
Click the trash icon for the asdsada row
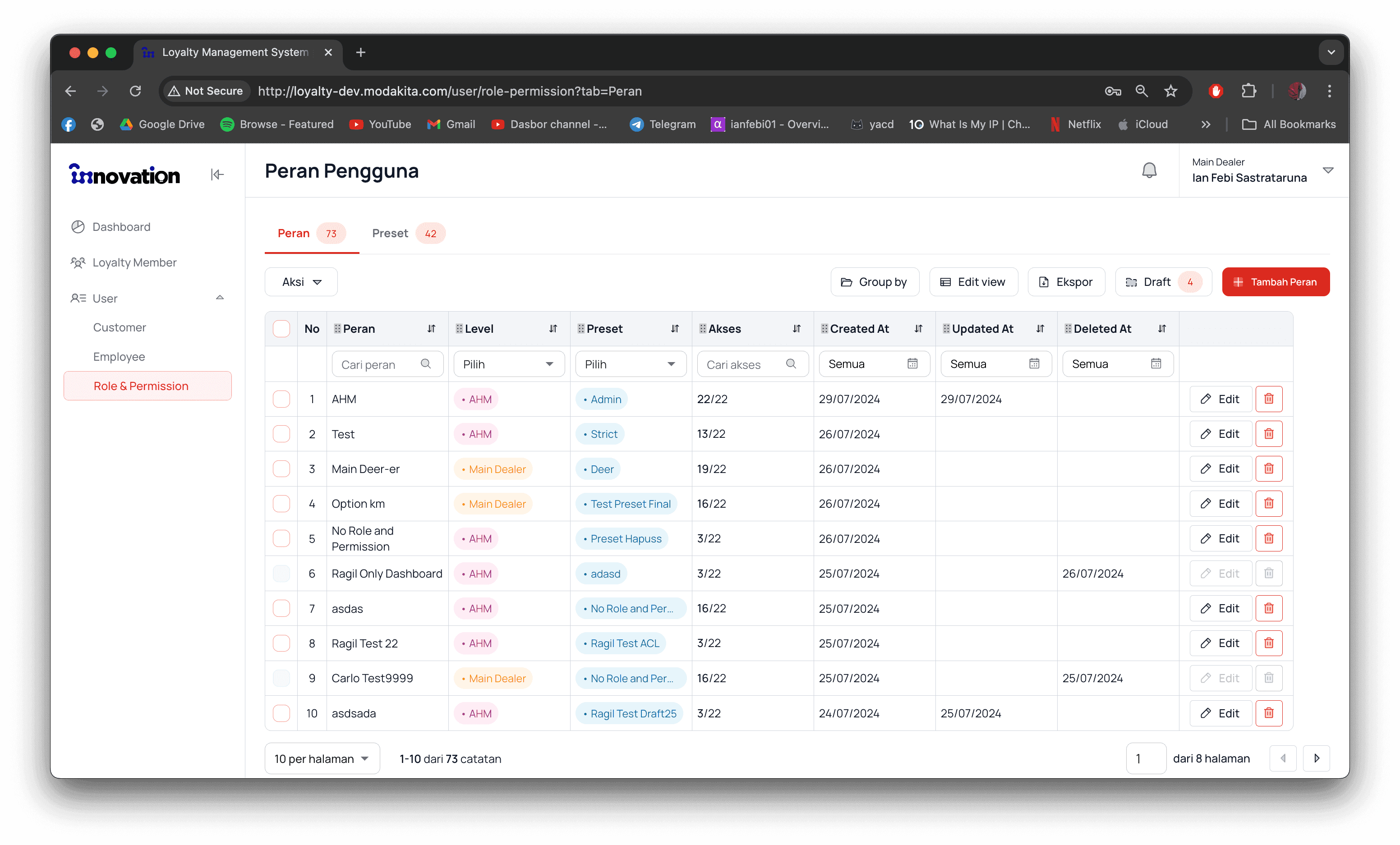tap(1268, 713)
